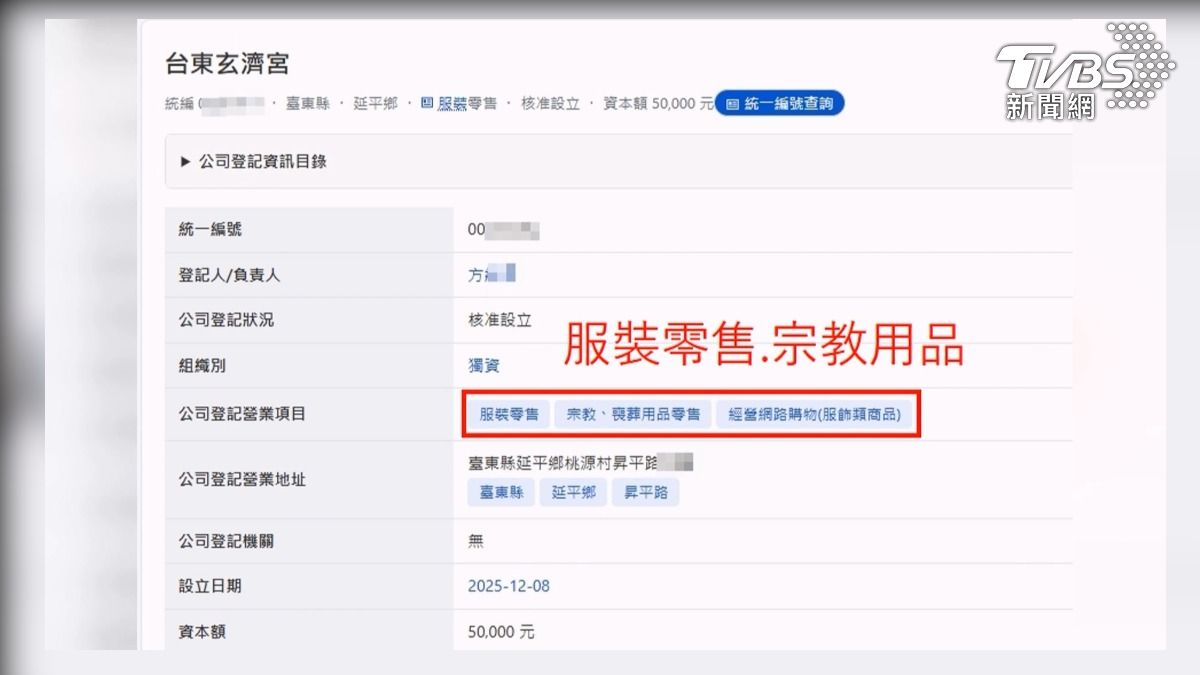Click the 組織別 row label
Screen dimensions: 1200x675
202,366
